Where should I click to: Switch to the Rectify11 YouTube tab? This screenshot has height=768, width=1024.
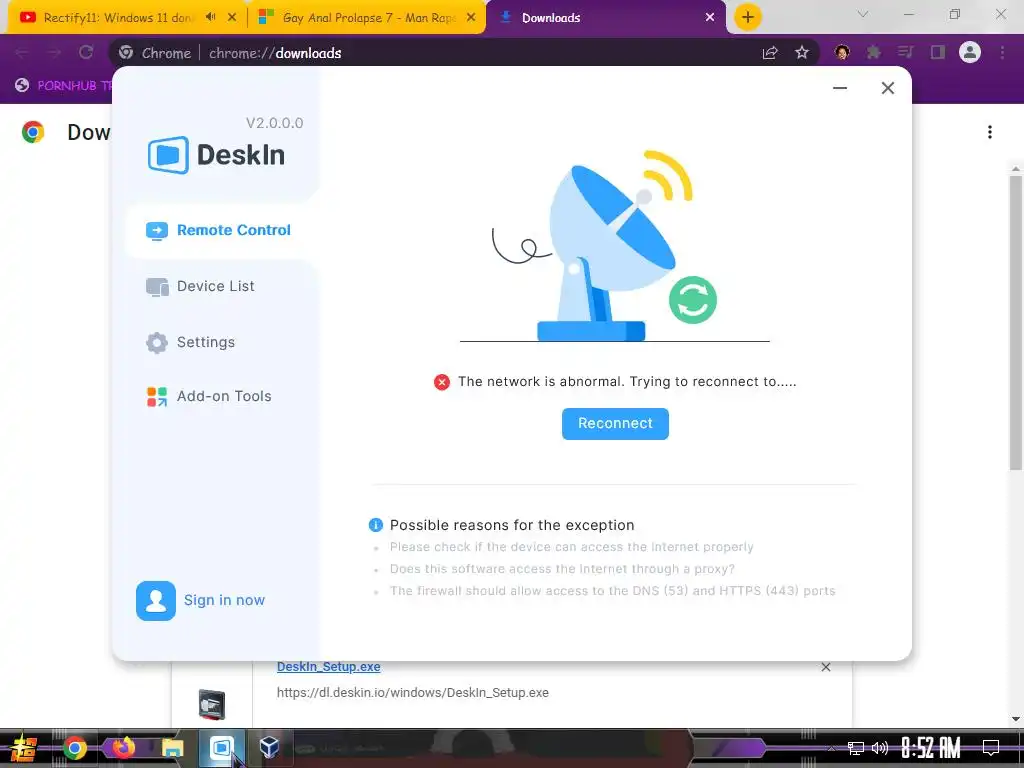[x=118, y=18]
